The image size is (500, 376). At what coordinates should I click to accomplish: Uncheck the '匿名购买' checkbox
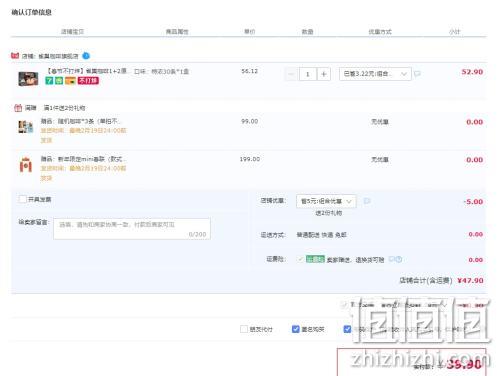coord(295,329)
